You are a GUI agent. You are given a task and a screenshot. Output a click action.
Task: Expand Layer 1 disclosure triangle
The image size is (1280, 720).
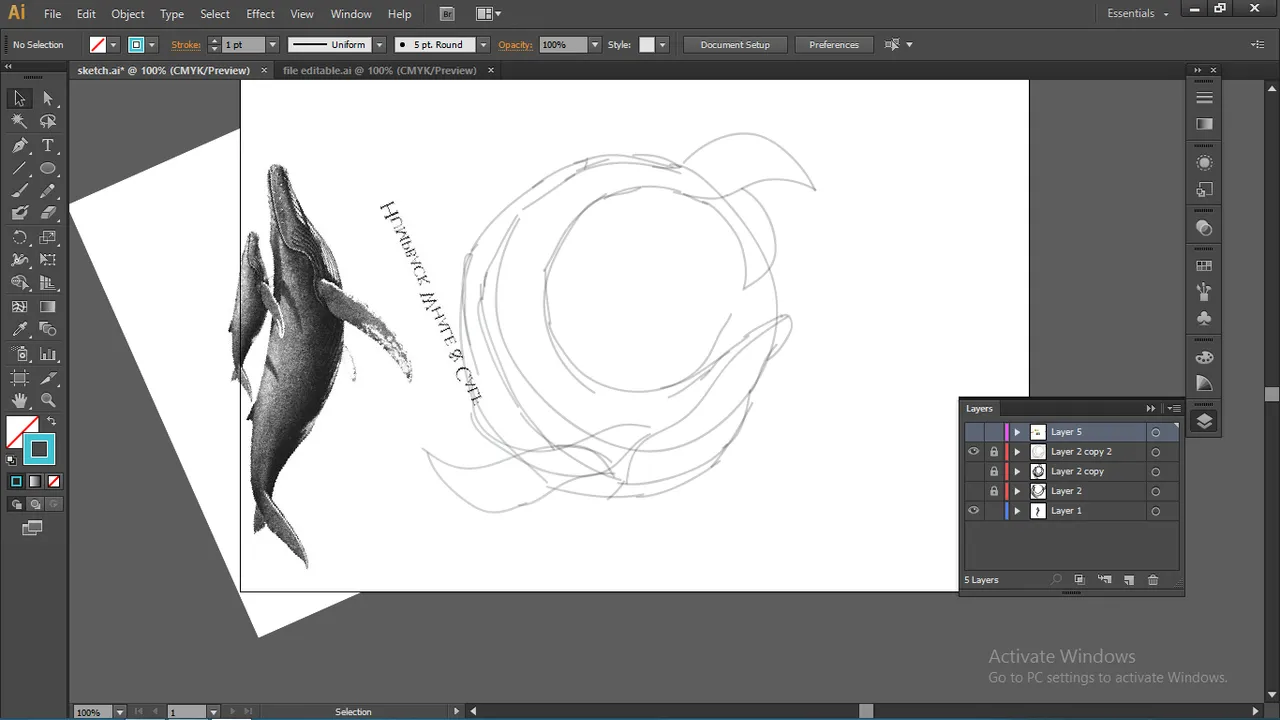(1017, 511)
